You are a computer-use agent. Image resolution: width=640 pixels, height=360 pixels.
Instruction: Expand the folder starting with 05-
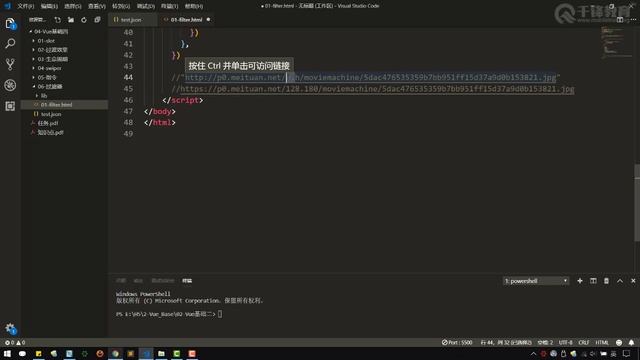click(x=47, y=77)
